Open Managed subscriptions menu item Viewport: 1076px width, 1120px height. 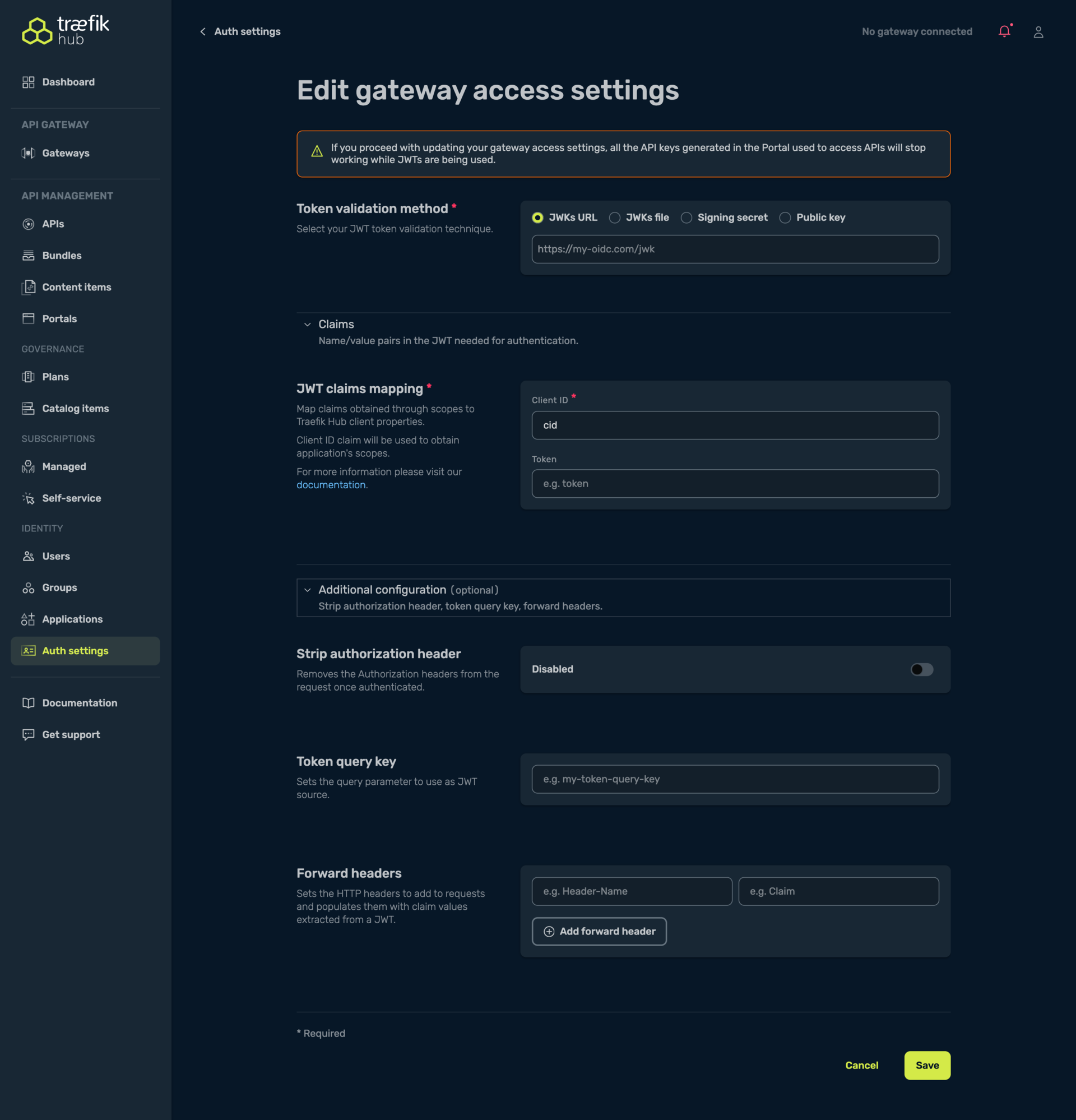point(85,467)
